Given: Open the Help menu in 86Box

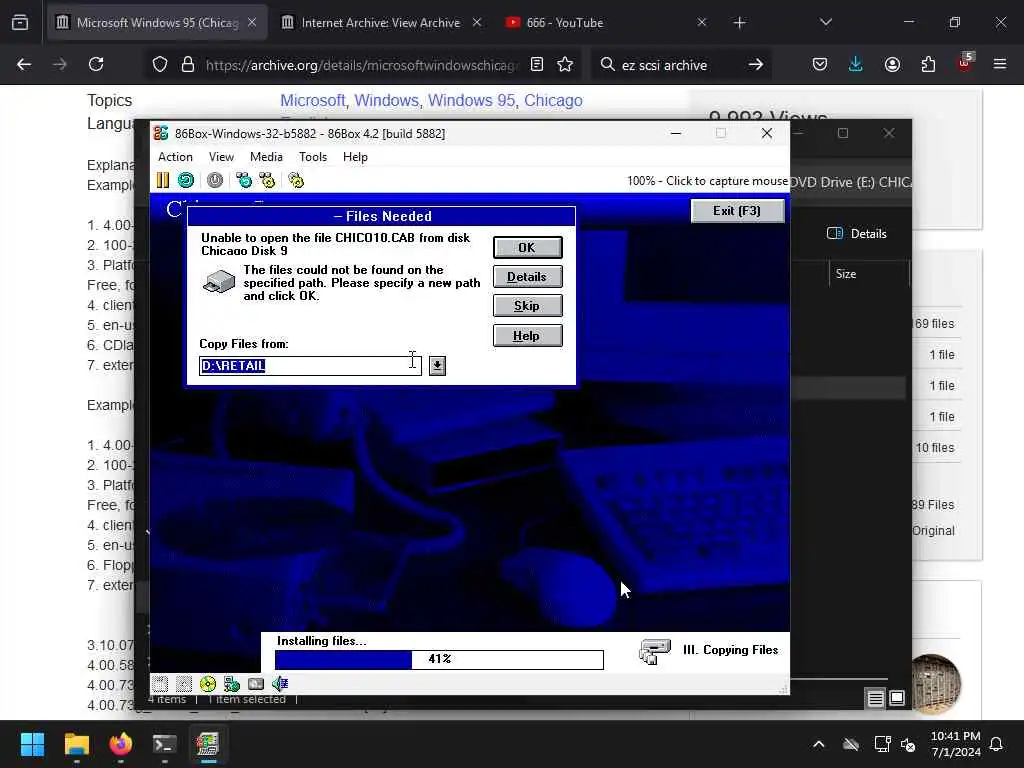Looking at the screenshot, I should (x=355, y=157).
